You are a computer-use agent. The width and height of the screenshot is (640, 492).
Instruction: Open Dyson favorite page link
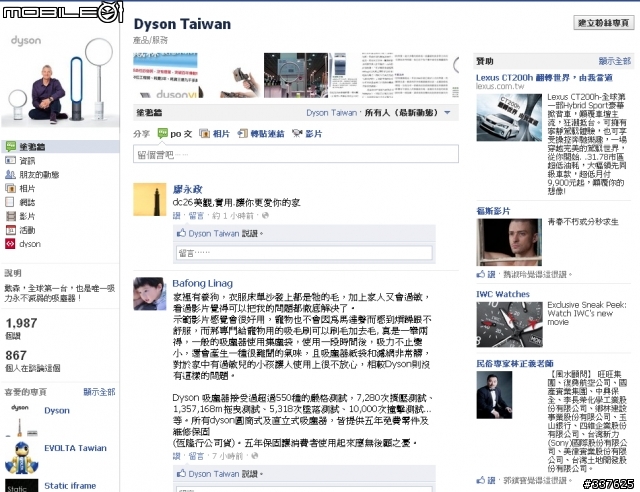coord(57,410)
